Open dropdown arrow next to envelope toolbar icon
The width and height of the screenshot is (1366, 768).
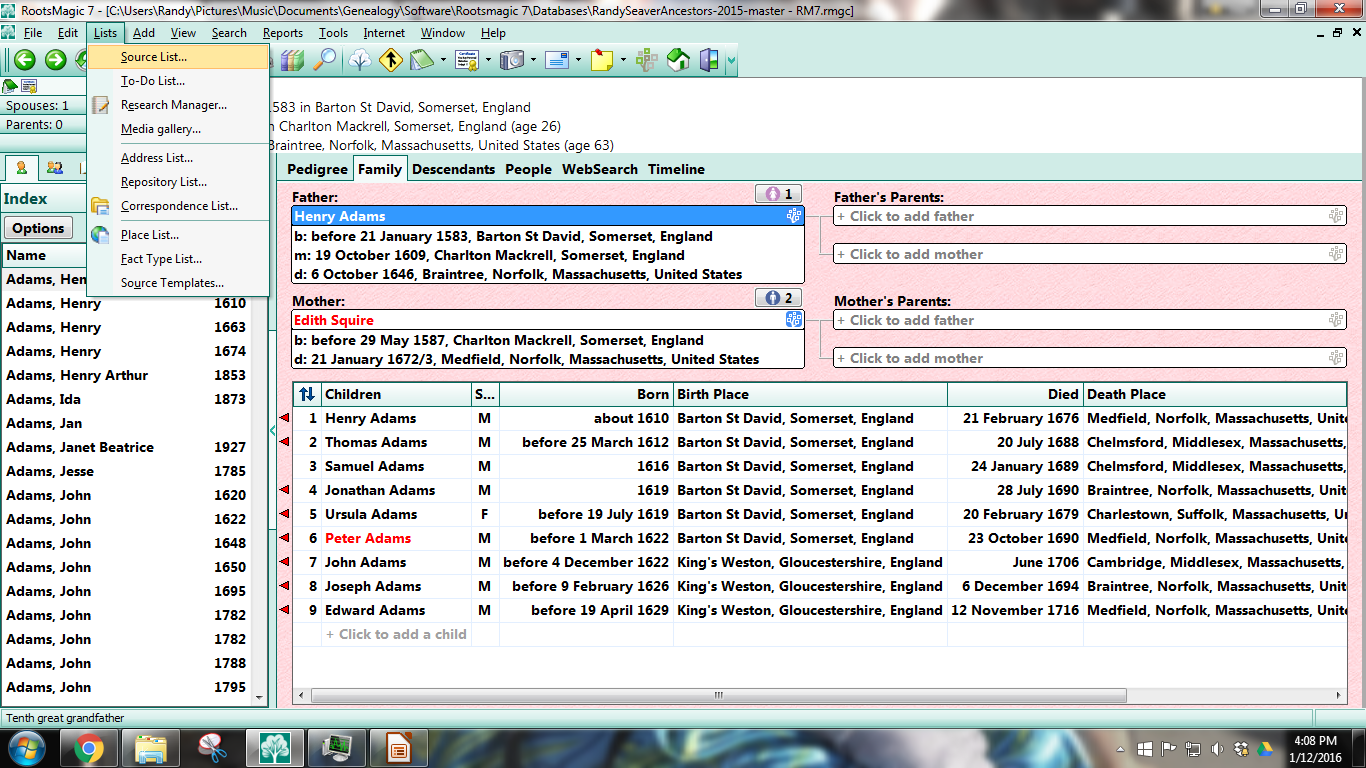(x=578, y=60)
